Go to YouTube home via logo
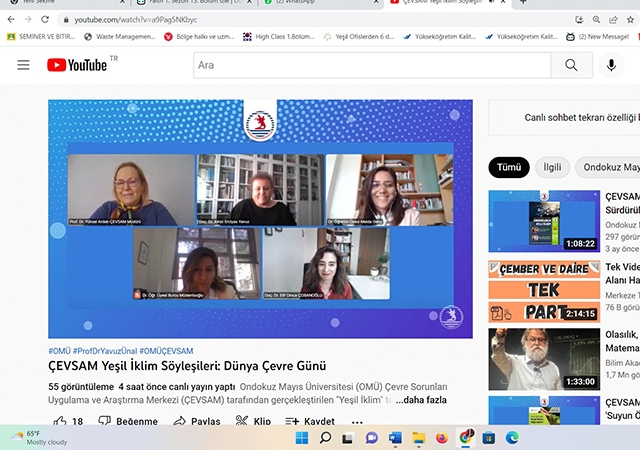The width and height of the screenshot is (640, 450). [77, 65]
